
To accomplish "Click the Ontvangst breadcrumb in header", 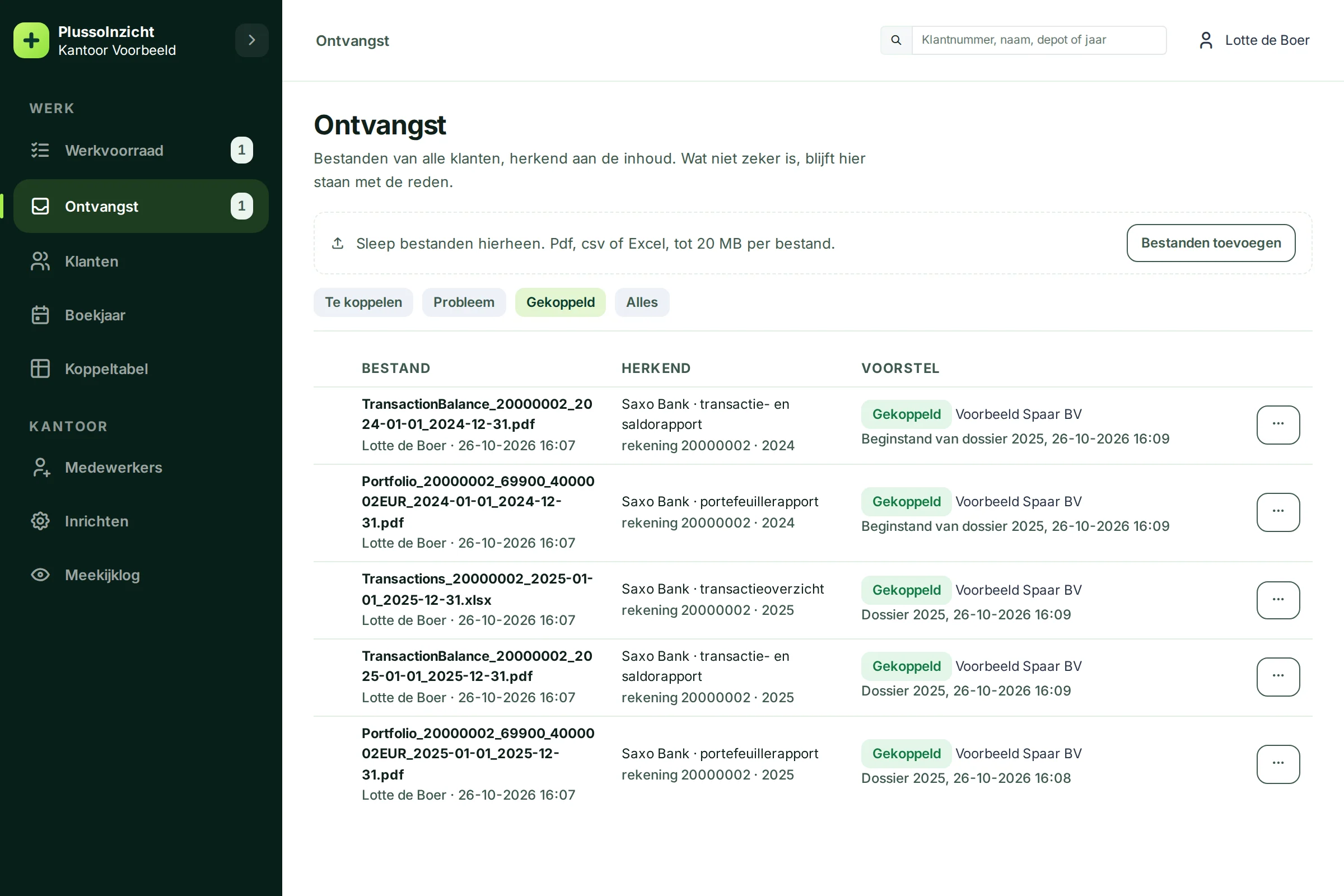I will click(x=352, y=40).
